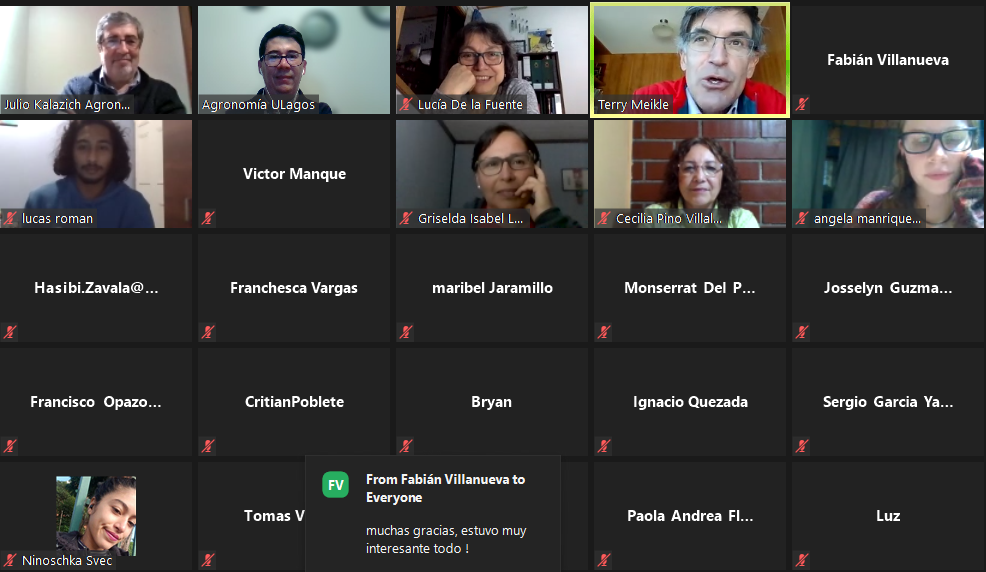Screen dimensions: 986x572
Task: Click the muted microphone icon on Fabián Villanueva's tile
Action: tap(802, 104)
